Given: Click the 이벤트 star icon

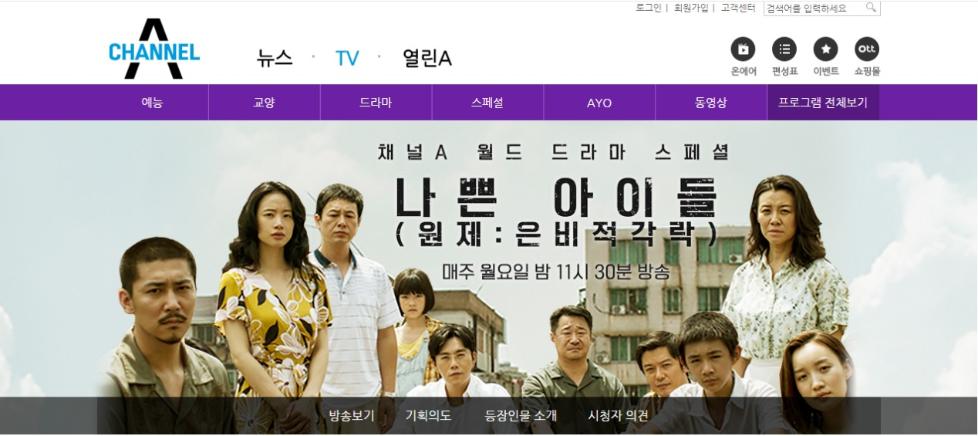Looking at the screenshot, I should [826, 49].
